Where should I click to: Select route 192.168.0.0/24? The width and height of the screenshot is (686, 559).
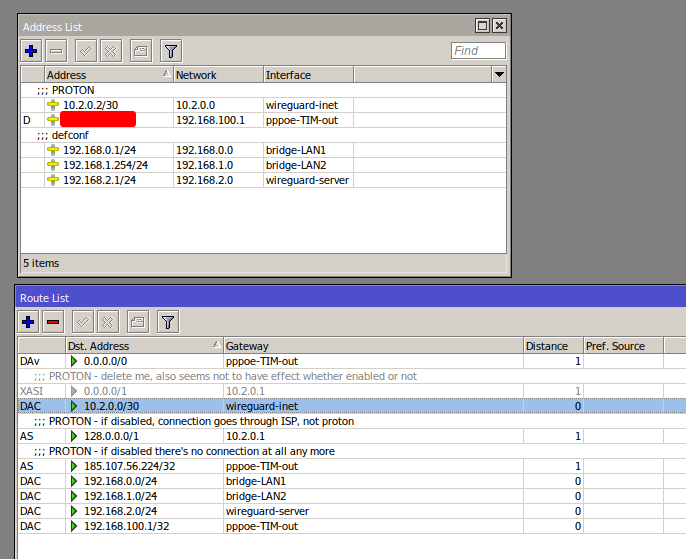point(352,481)
